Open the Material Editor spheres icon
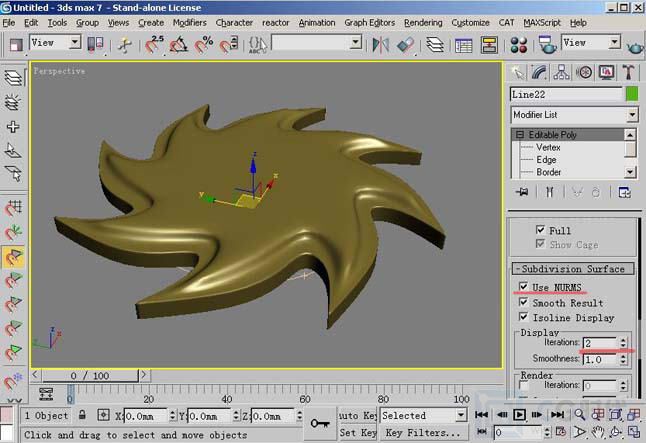The height and width of the screenshot is (443, 646). point(519,45)
